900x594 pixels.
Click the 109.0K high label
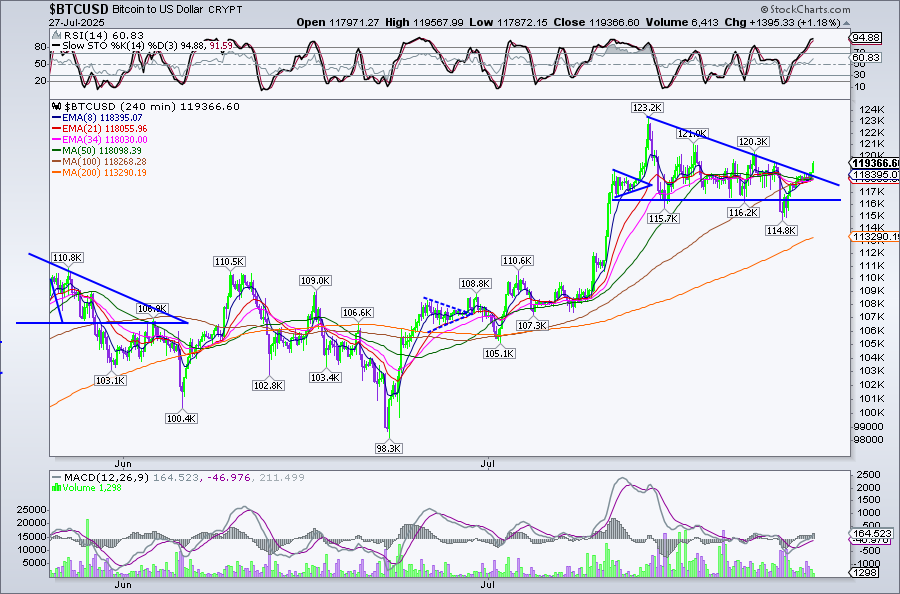pyautogui.click(x=316, y=281)
